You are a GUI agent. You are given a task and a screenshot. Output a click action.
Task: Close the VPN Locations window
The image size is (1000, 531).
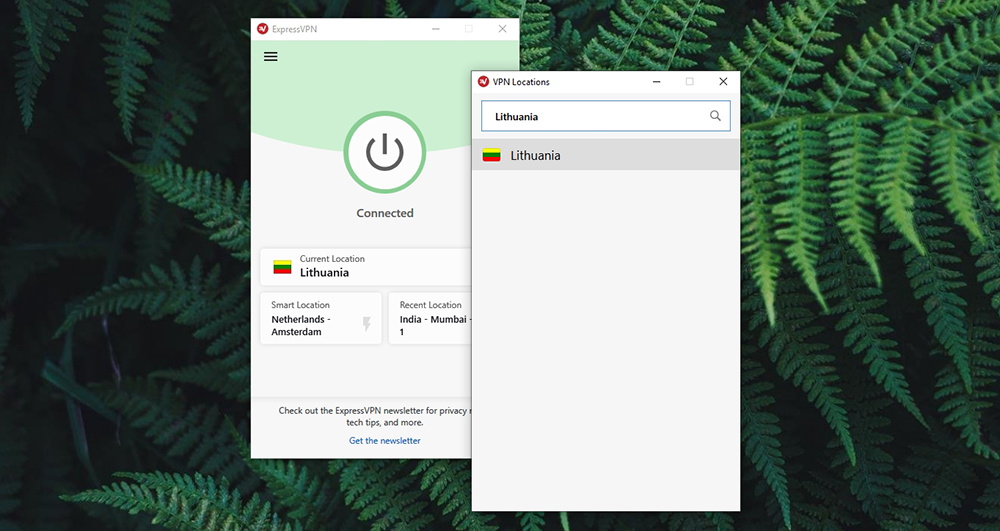point(723,82)
